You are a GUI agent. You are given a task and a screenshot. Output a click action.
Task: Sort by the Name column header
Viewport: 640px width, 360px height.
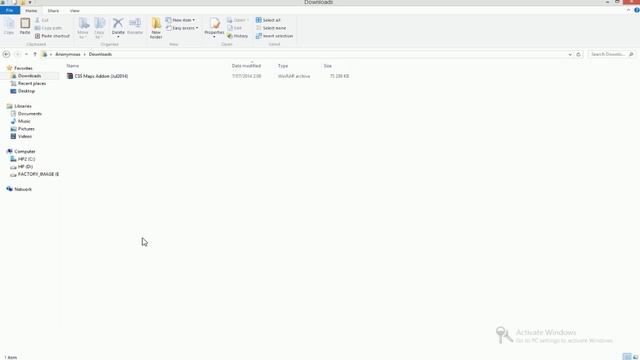[73, 66]
